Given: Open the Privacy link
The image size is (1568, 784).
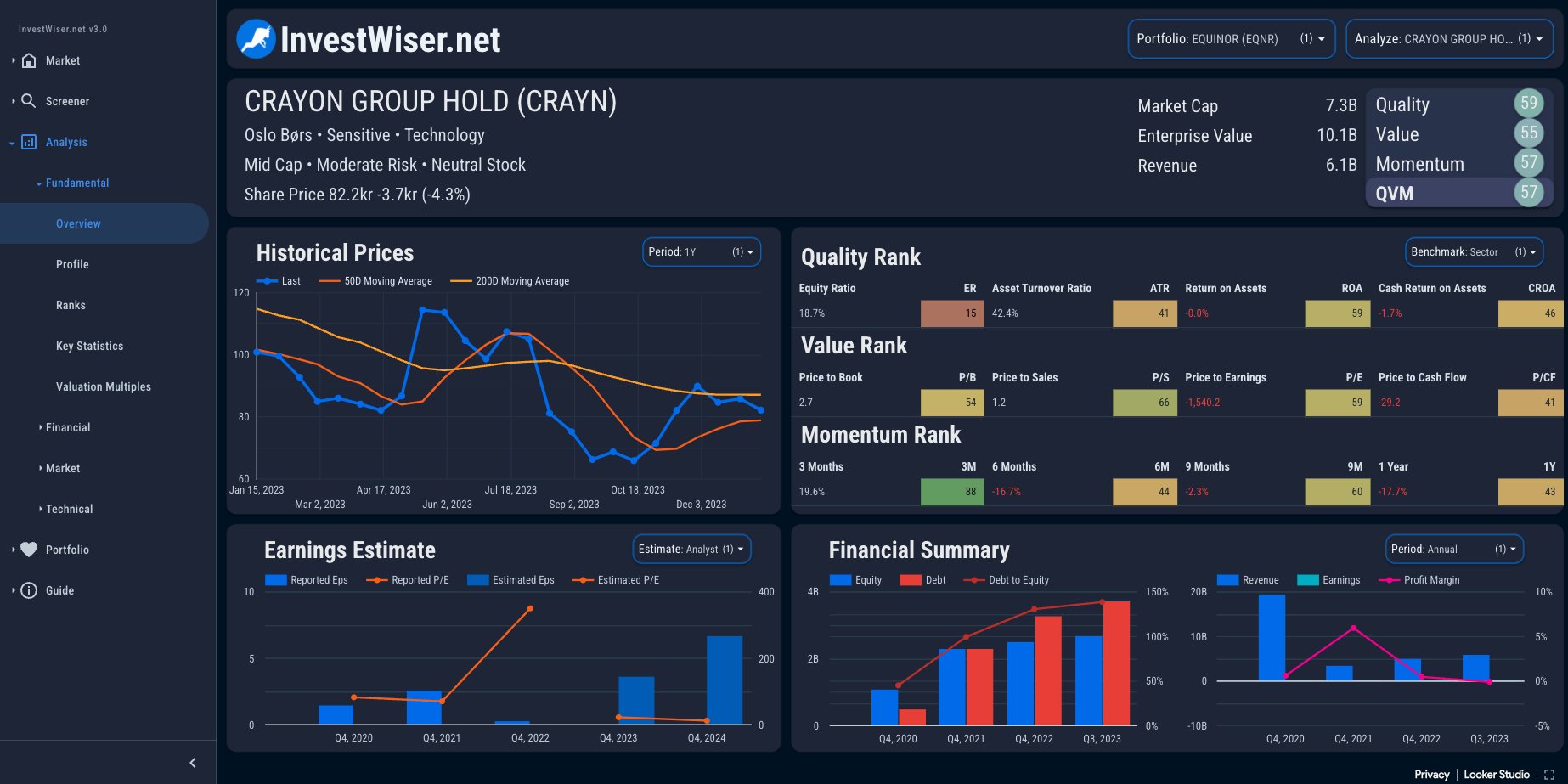Looking at the screenshot, I should coord(1431,775).
